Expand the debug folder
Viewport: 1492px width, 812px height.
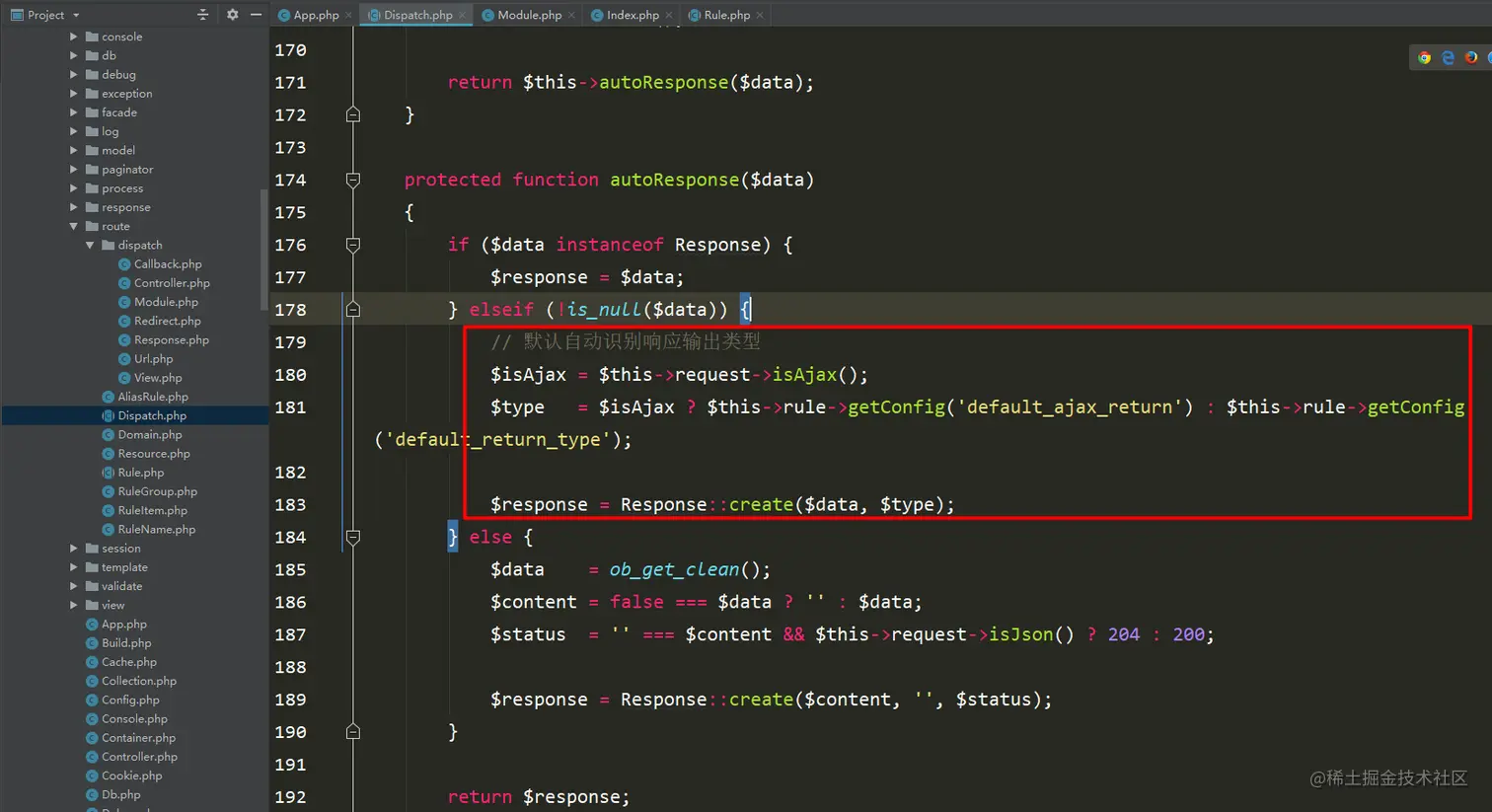[73, 74]
